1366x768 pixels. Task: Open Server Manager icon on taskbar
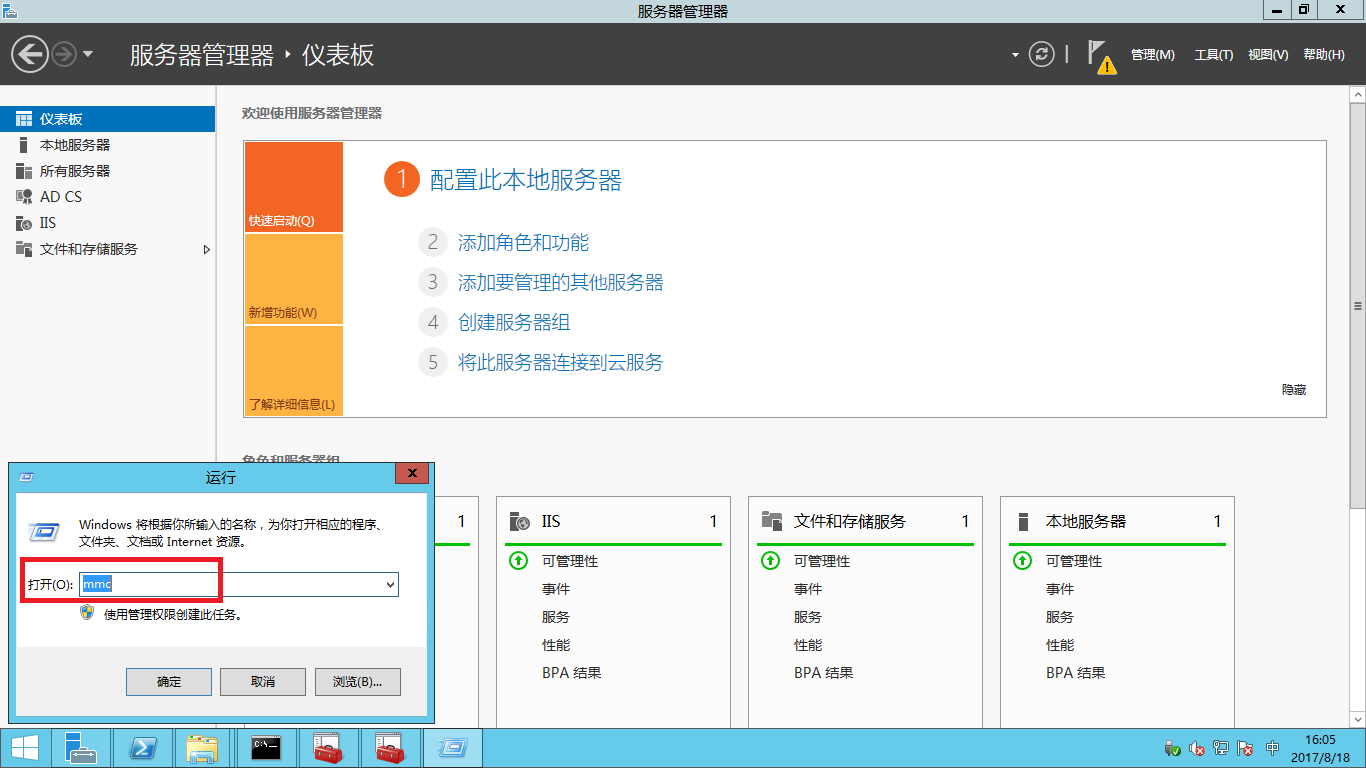click(x=81, y=748)
